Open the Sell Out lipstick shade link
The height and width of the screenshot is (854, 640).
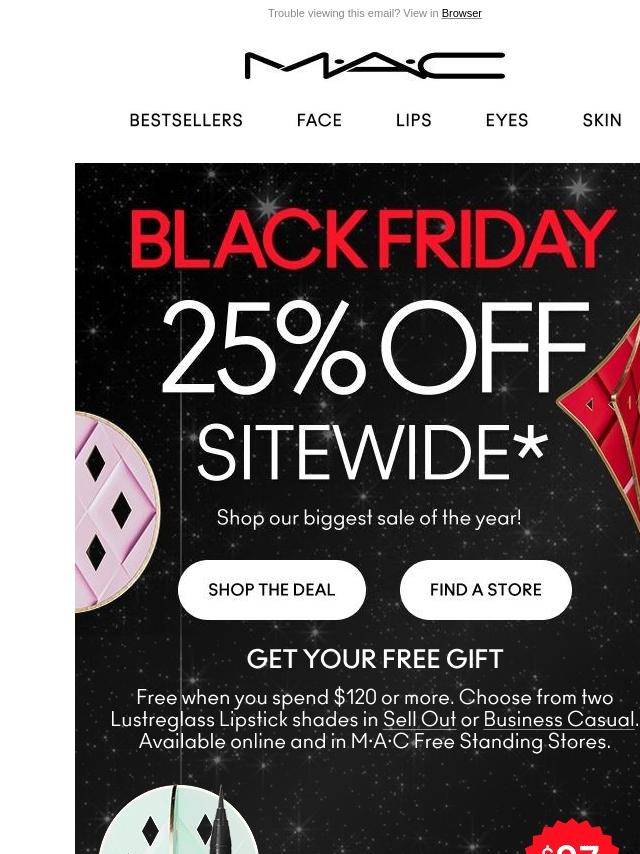click(419, 719)
